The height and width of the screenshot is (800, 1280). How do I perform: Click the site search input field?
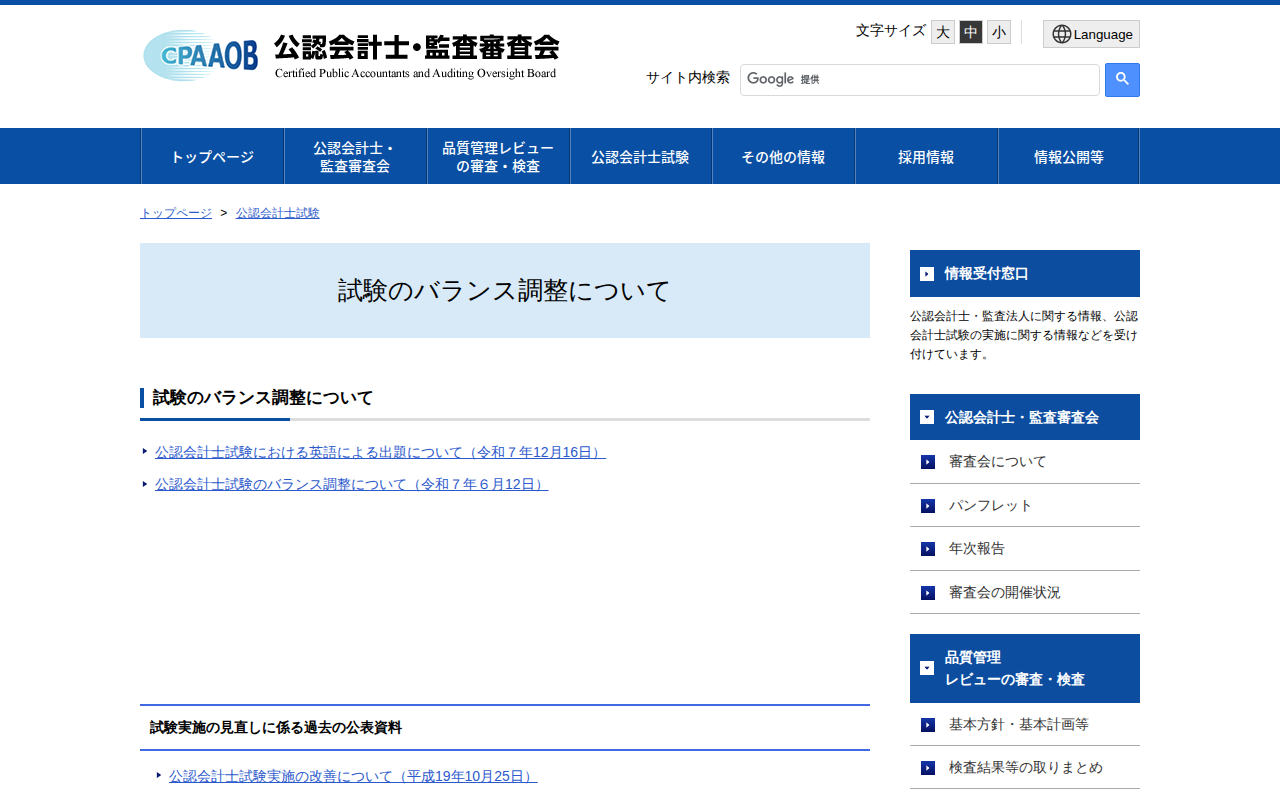point(920,80)
